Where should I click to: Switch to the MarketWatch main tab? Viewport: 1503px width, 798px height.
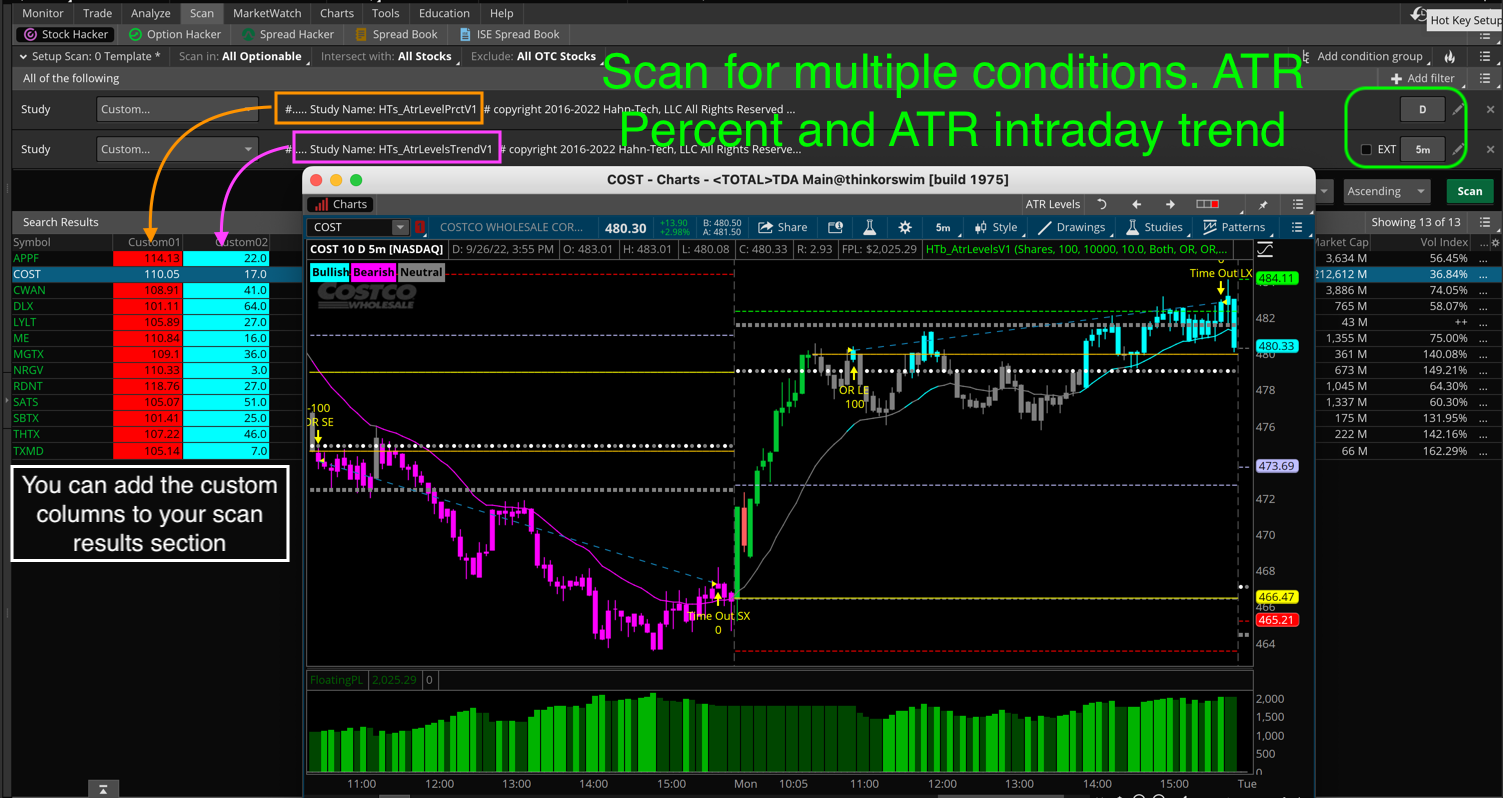[266, 13]
